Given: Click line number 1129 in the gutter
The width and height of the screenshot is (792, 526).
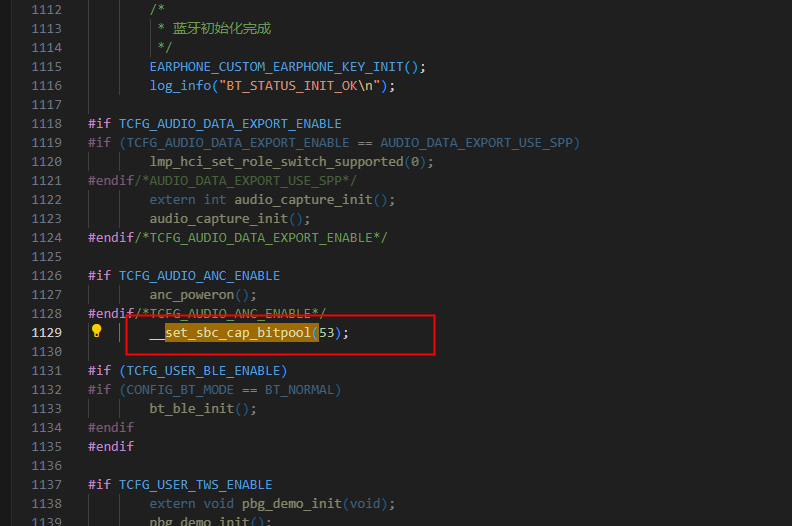Looking at the screenshot, I should click(x=46, y=332).
